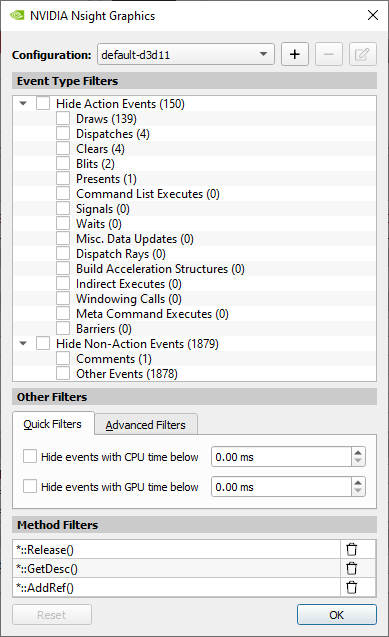The image size is (389, 637).
Task: Click the NVIDIA Nsight logo icon
Action: [17, 15]
